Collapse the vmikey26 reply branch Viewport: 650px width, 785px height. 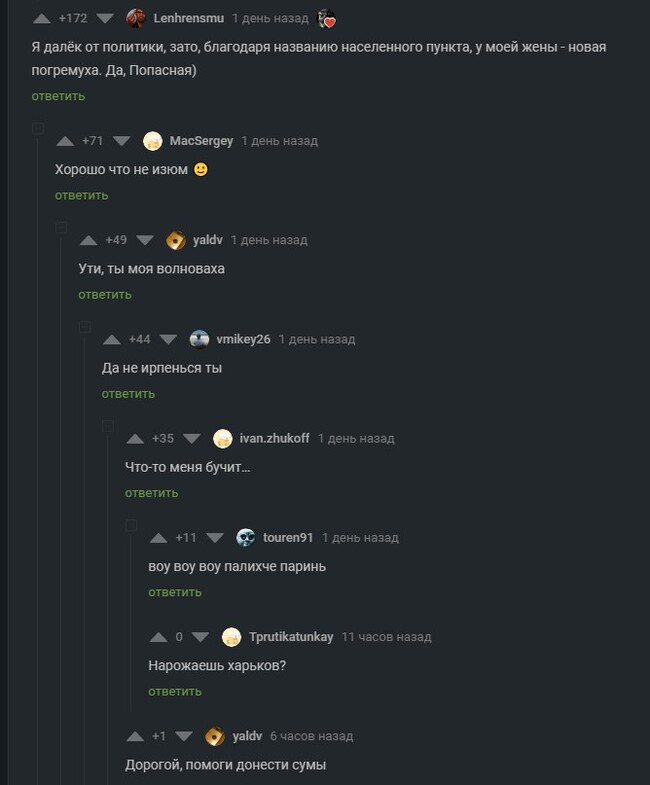[85, 327]
